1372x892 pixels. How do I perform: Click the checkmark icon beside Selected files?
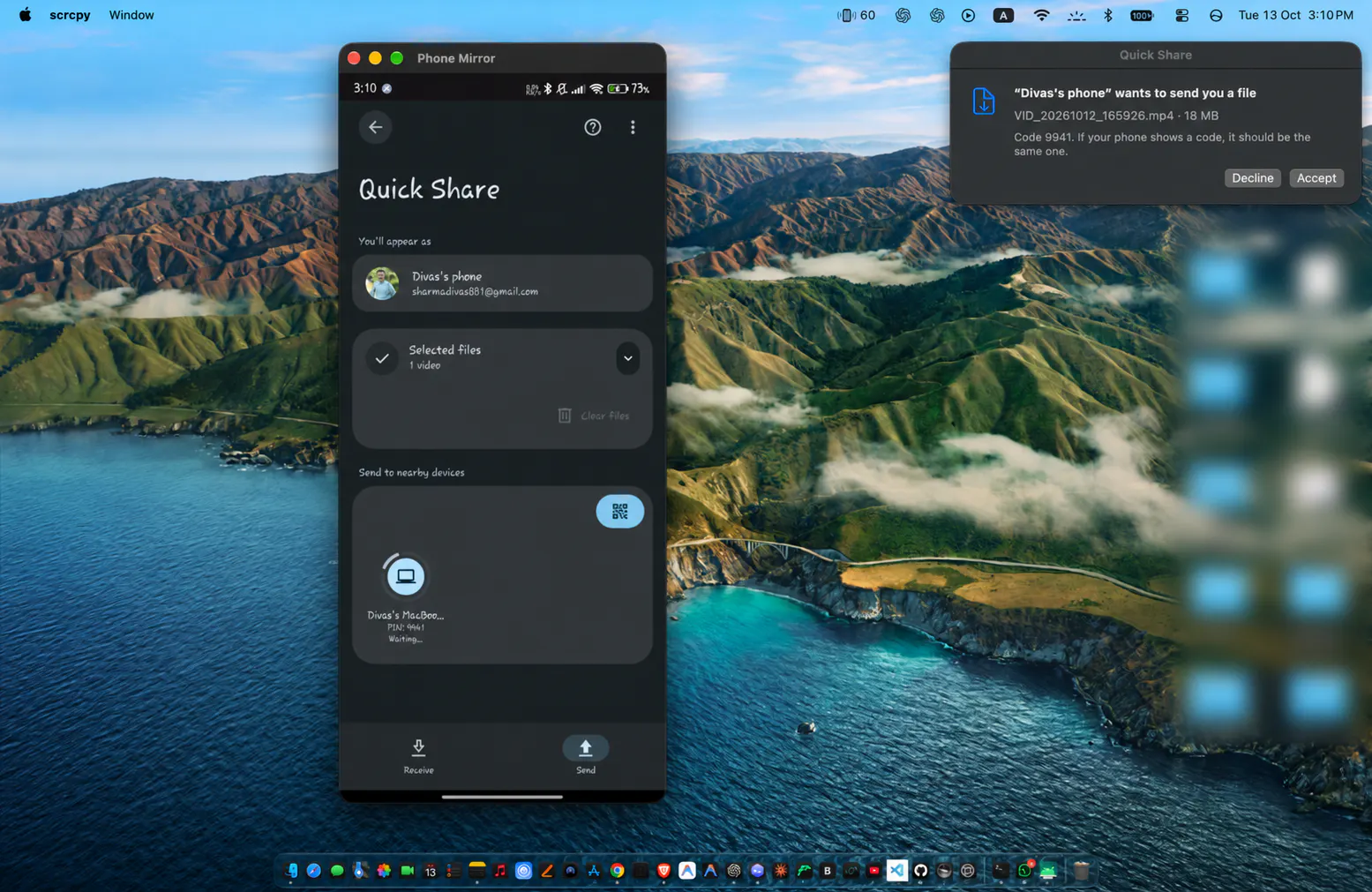(382, 357)
